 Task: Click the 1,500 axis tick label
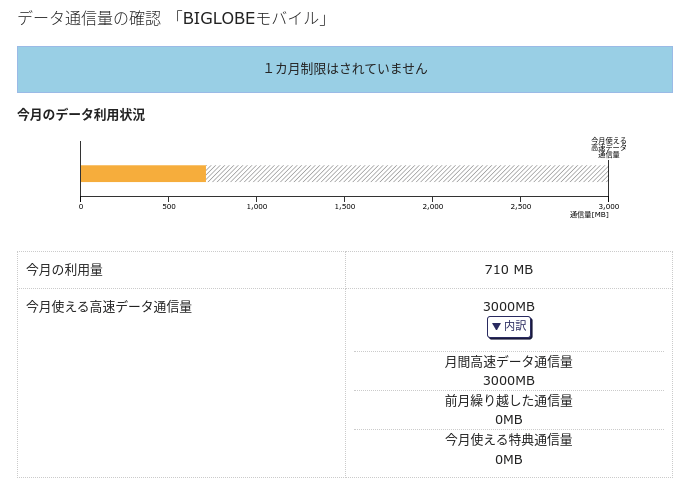pos(345,207)
